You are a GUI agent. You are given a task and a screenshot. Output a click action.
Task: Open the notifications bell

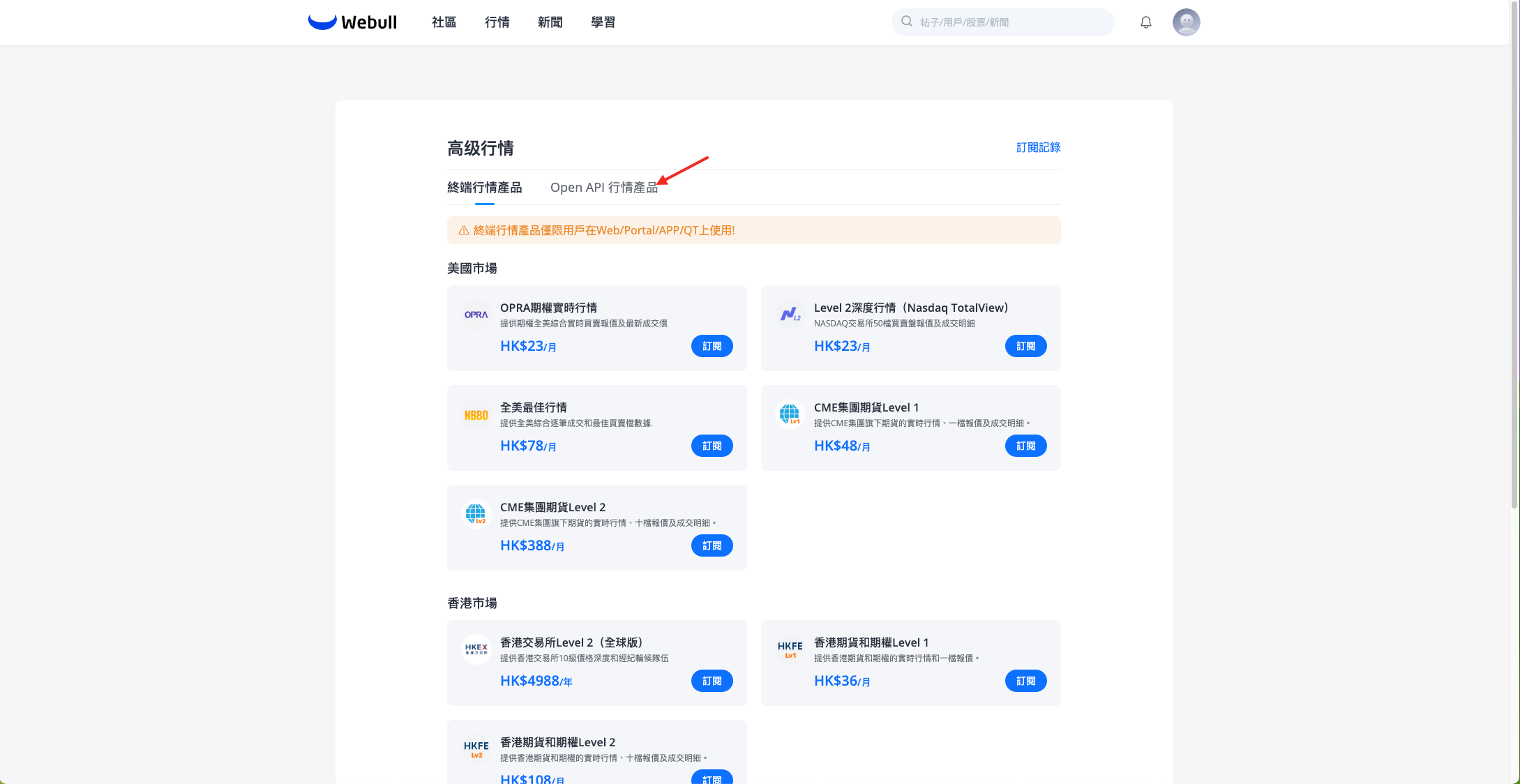click(1145, 22)
